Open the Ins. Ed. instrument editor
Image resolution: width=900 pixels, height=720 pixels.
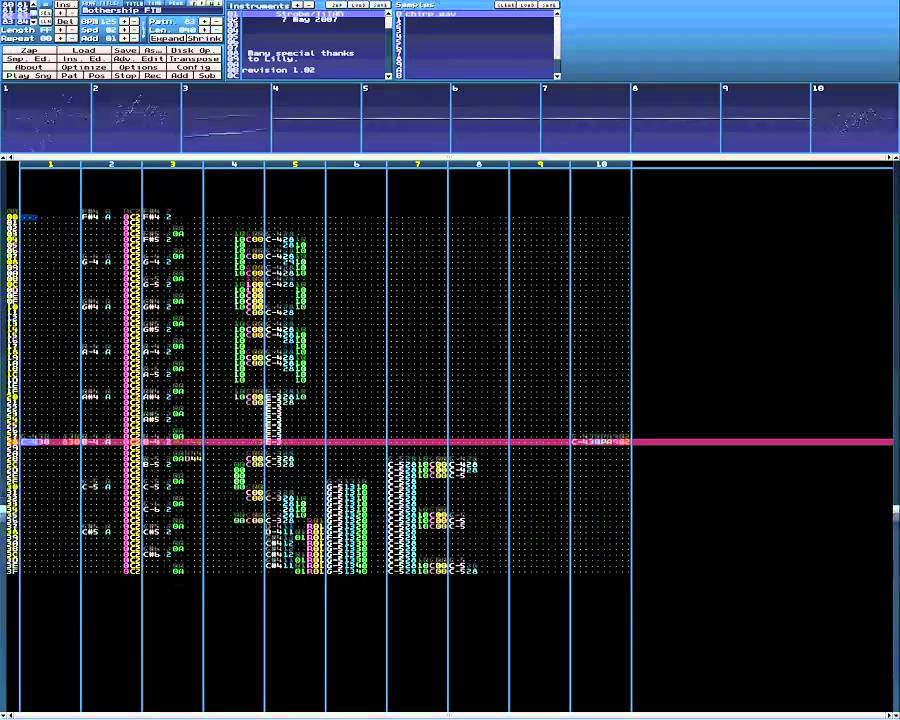84,59
